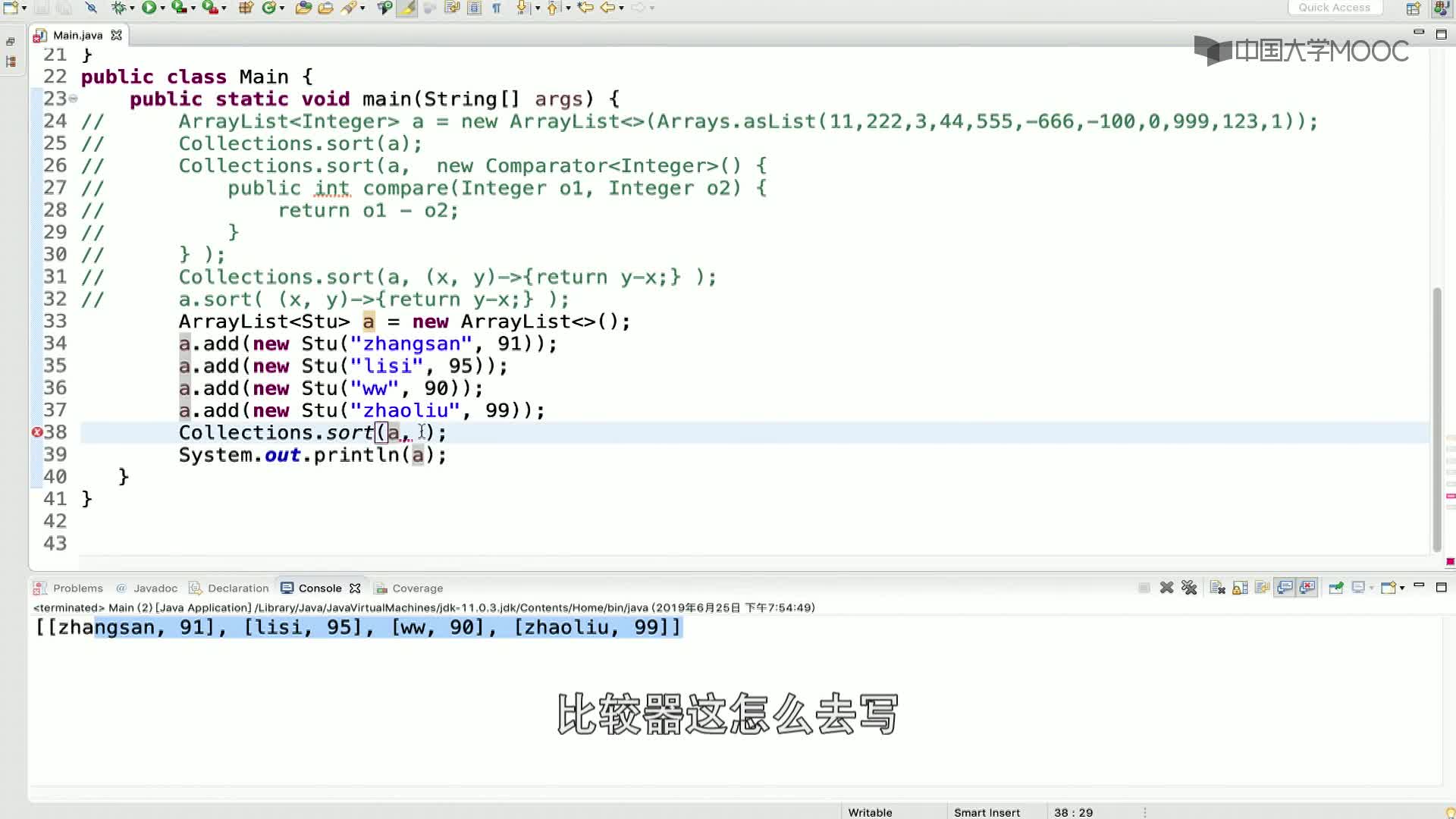This screenshot has width=1456, height=819.
Task: Open the New Java Class dropdown arrow
Action: pos(282,8)
